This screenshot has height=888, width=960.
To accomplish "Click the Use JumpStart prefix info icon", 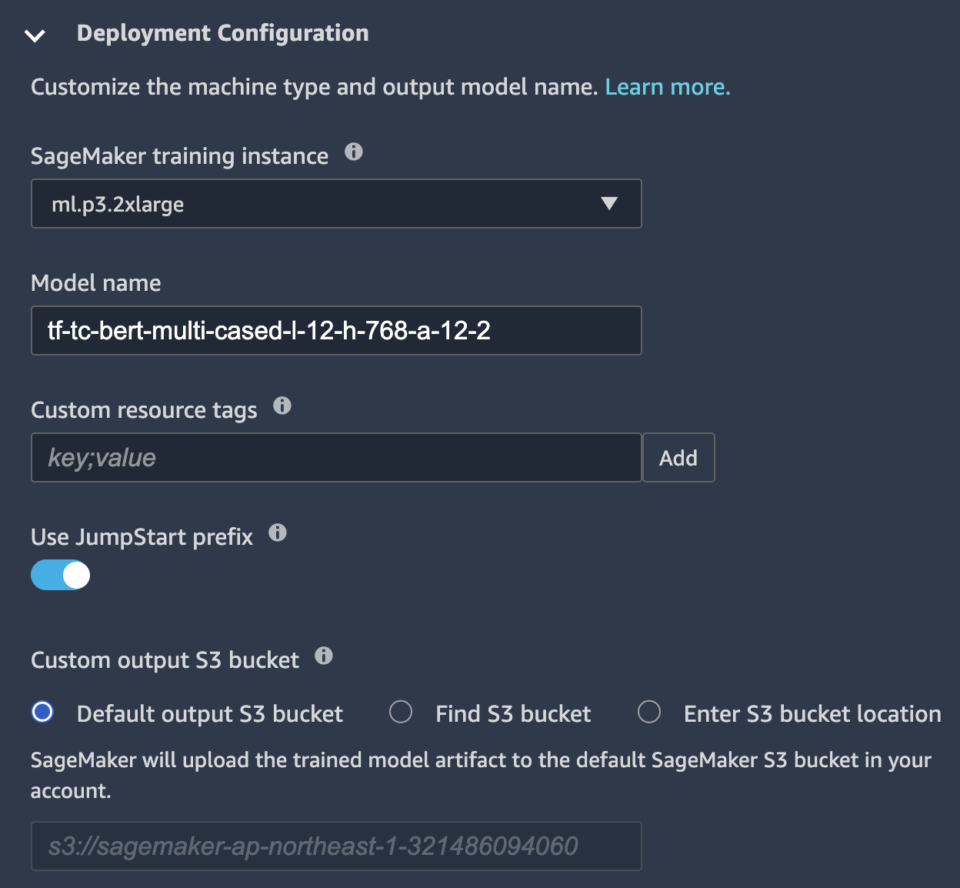I will point(277,532).
